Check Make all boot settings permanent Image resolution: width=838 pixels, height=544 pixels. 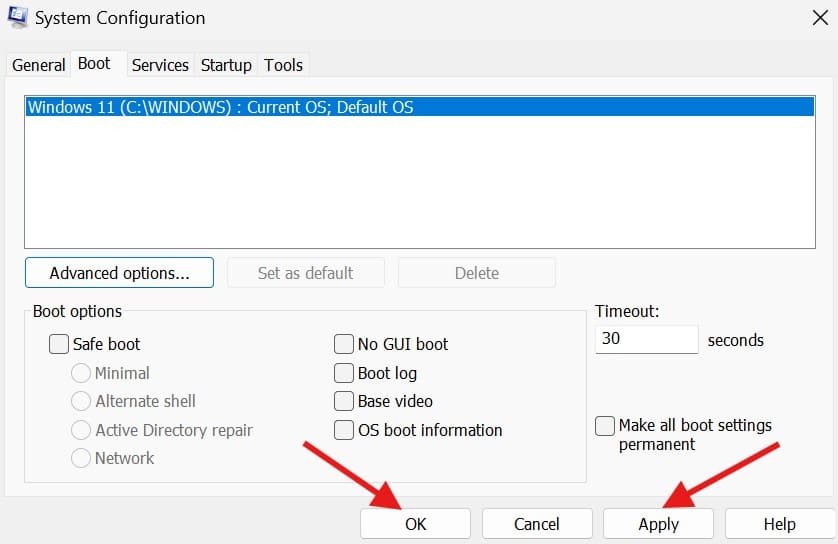pos(605,426)
